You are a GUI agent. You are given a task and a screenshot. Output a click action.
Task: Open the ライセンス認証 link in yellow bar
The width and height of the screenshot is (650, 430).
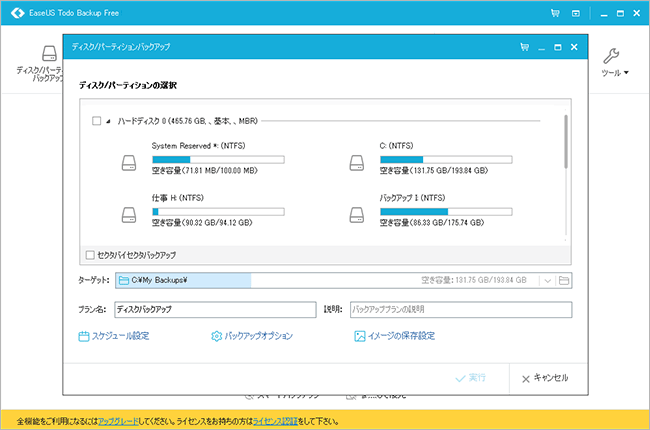click(275, 421)
